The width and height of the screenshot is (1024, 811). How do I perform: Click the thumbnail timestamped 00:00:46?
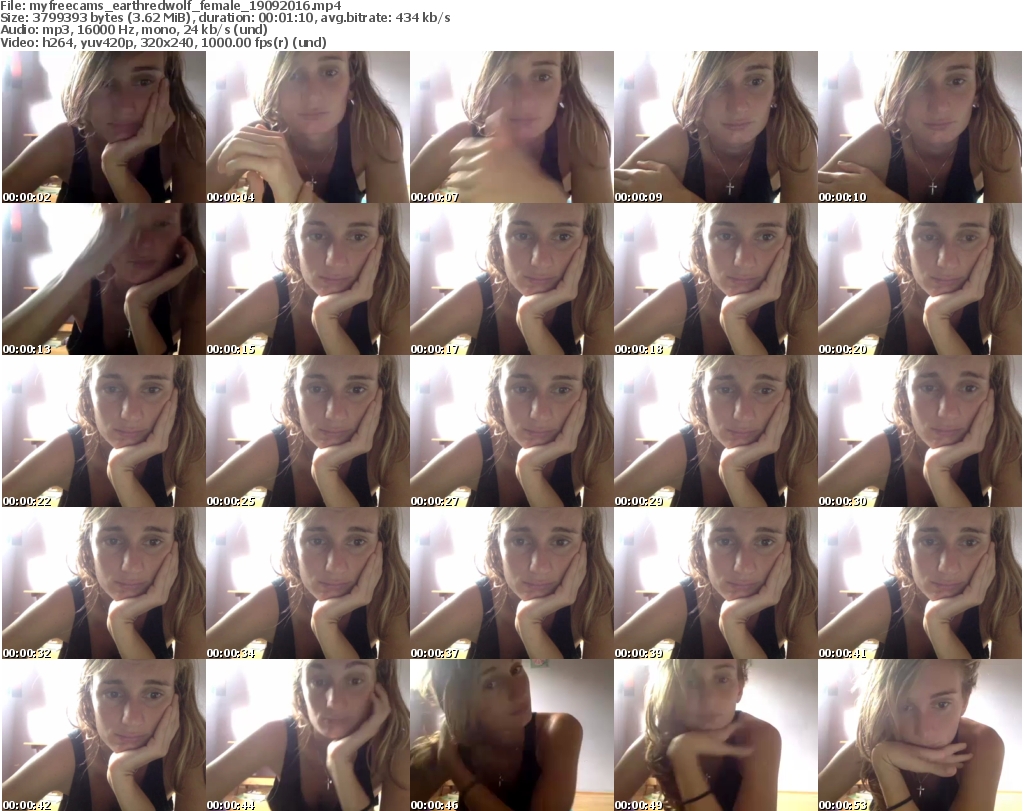tap(511, 735)
